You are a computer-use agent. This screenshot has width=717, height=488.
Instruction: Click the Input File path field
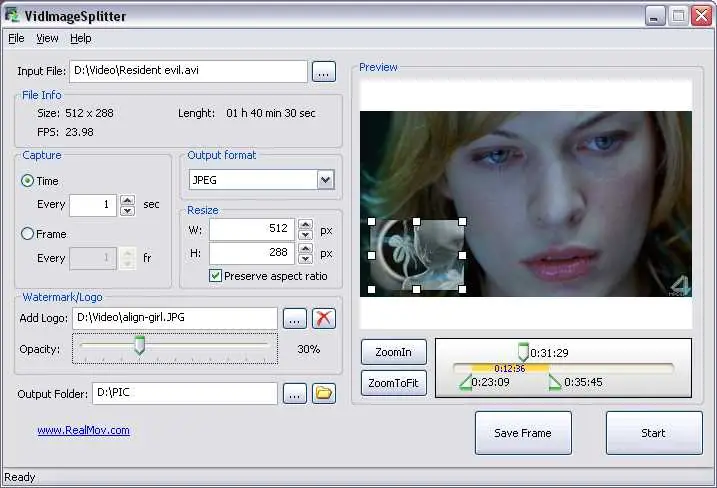click(x=188, y=71)
